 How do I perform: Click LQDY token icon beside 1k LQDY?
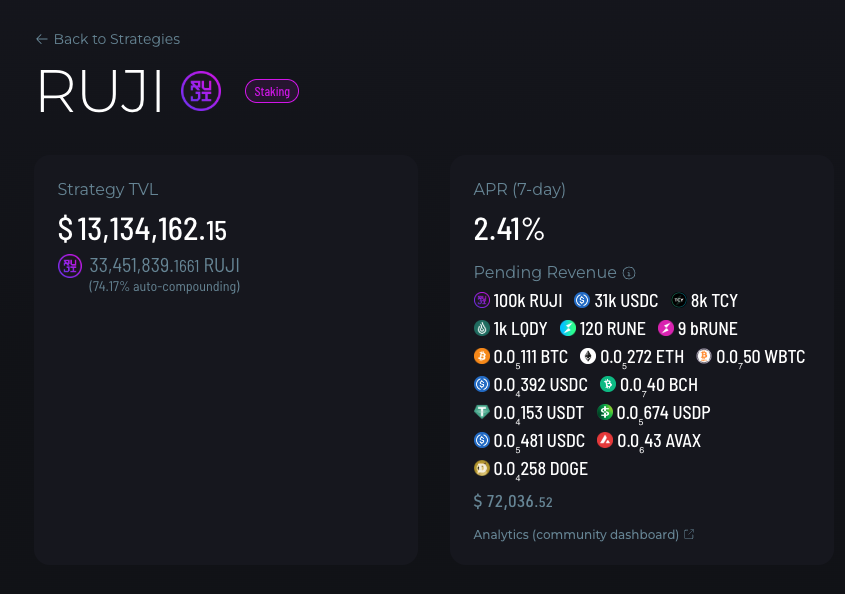(482, 328)
